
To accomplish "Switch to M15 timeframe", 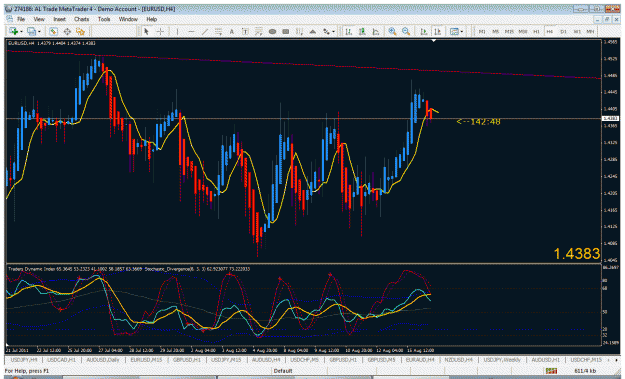I will tap(509, 31).
